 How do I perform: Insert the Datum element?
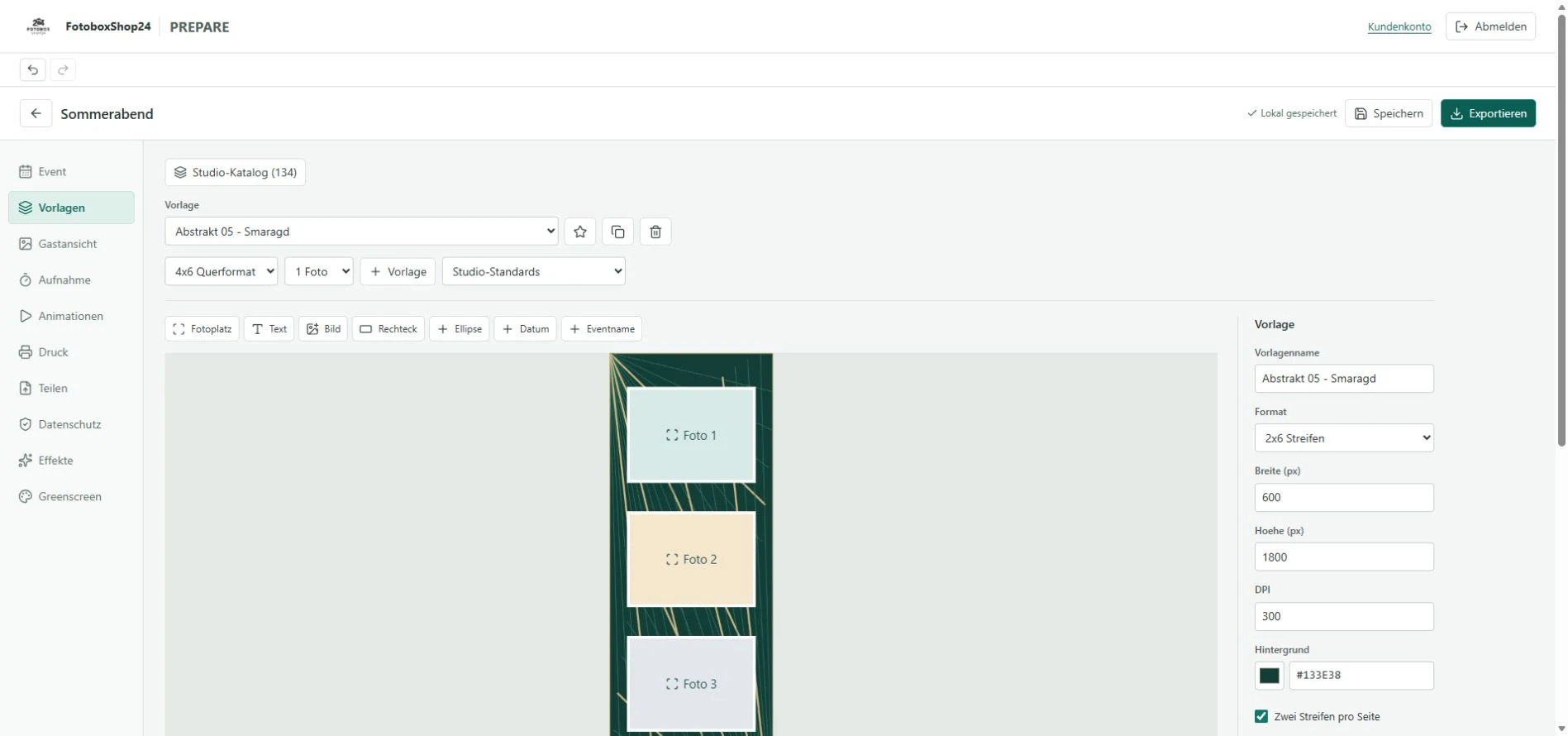[x=526, y=329]
